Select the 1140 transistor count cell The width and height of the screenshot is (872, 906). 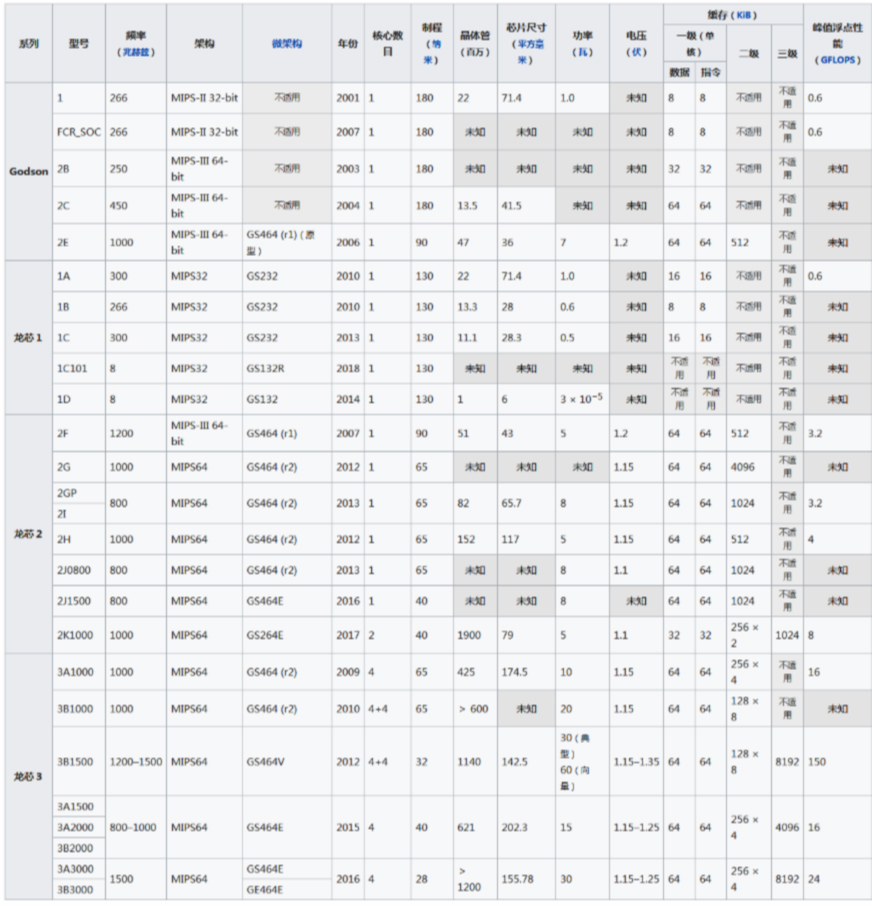[476, 762]
